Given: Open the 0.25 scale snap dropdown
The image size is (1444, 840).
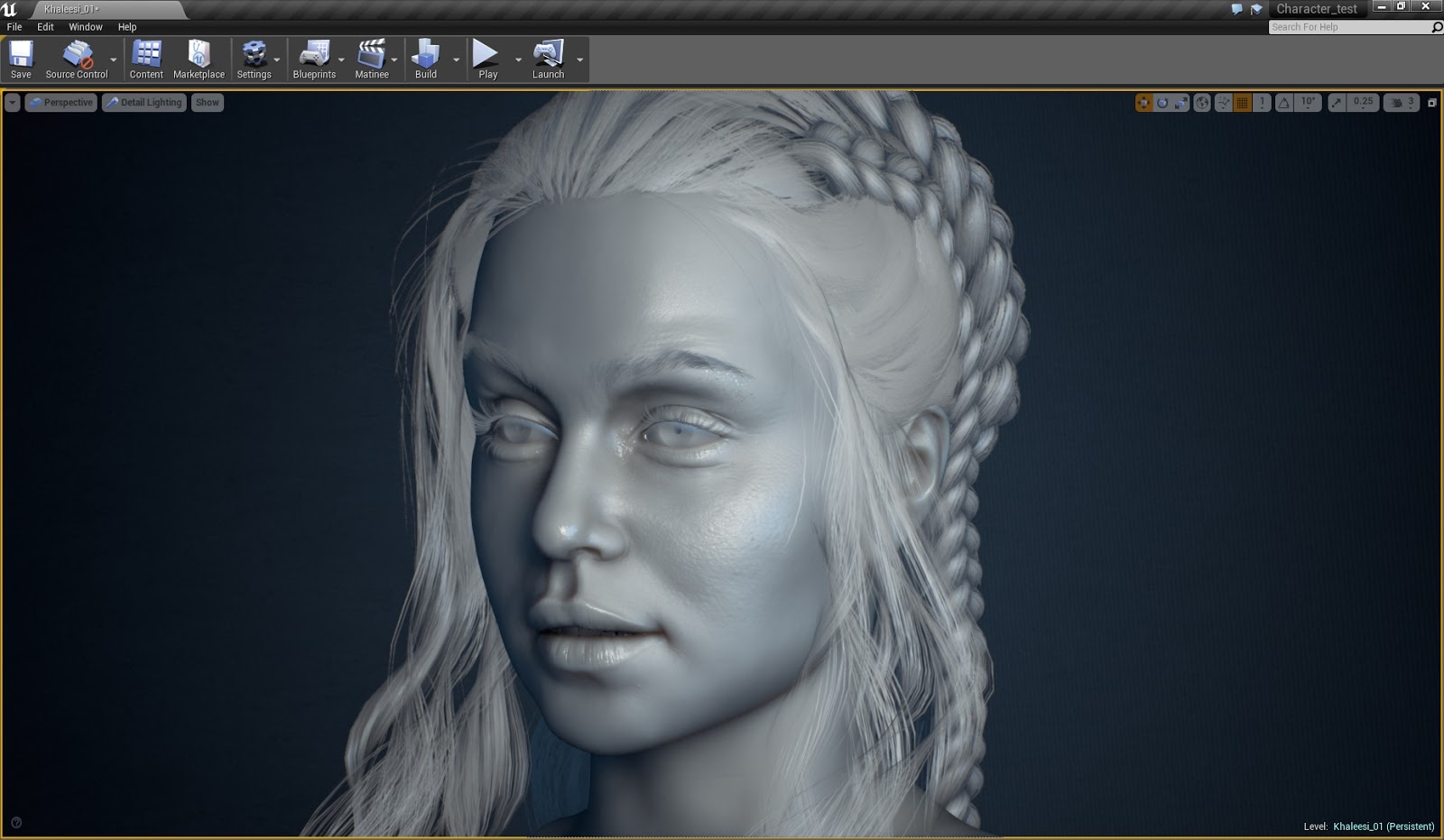Looking at the screenshot, I should [x=1363, y=103].
